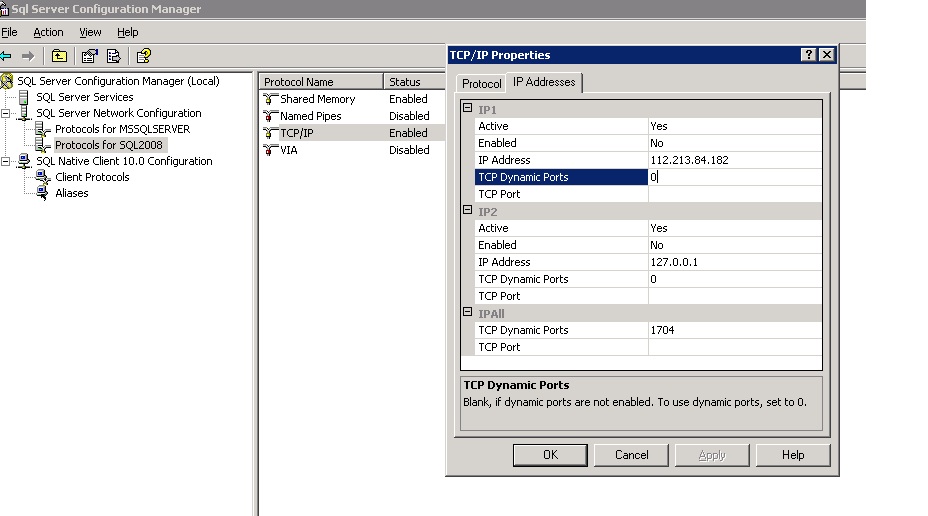Click the dialog context help question-mark button

click(x=808, y=55)
